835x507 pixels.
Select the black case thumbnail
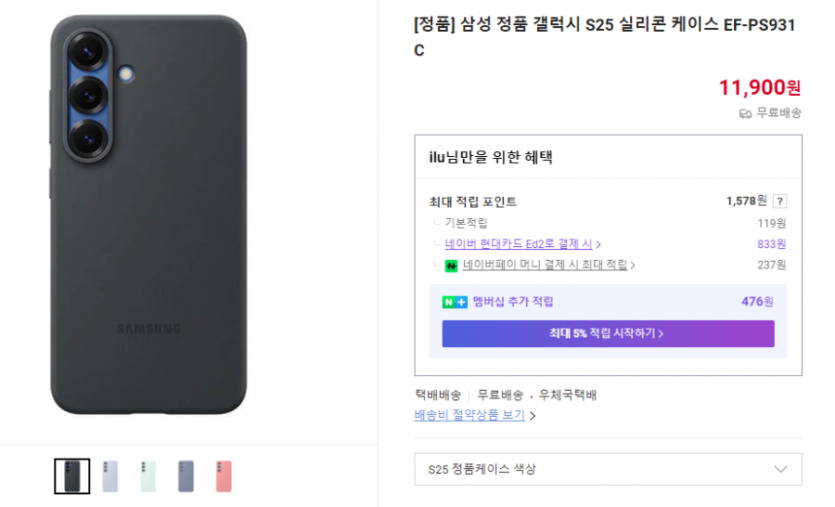tap(72, 476)
